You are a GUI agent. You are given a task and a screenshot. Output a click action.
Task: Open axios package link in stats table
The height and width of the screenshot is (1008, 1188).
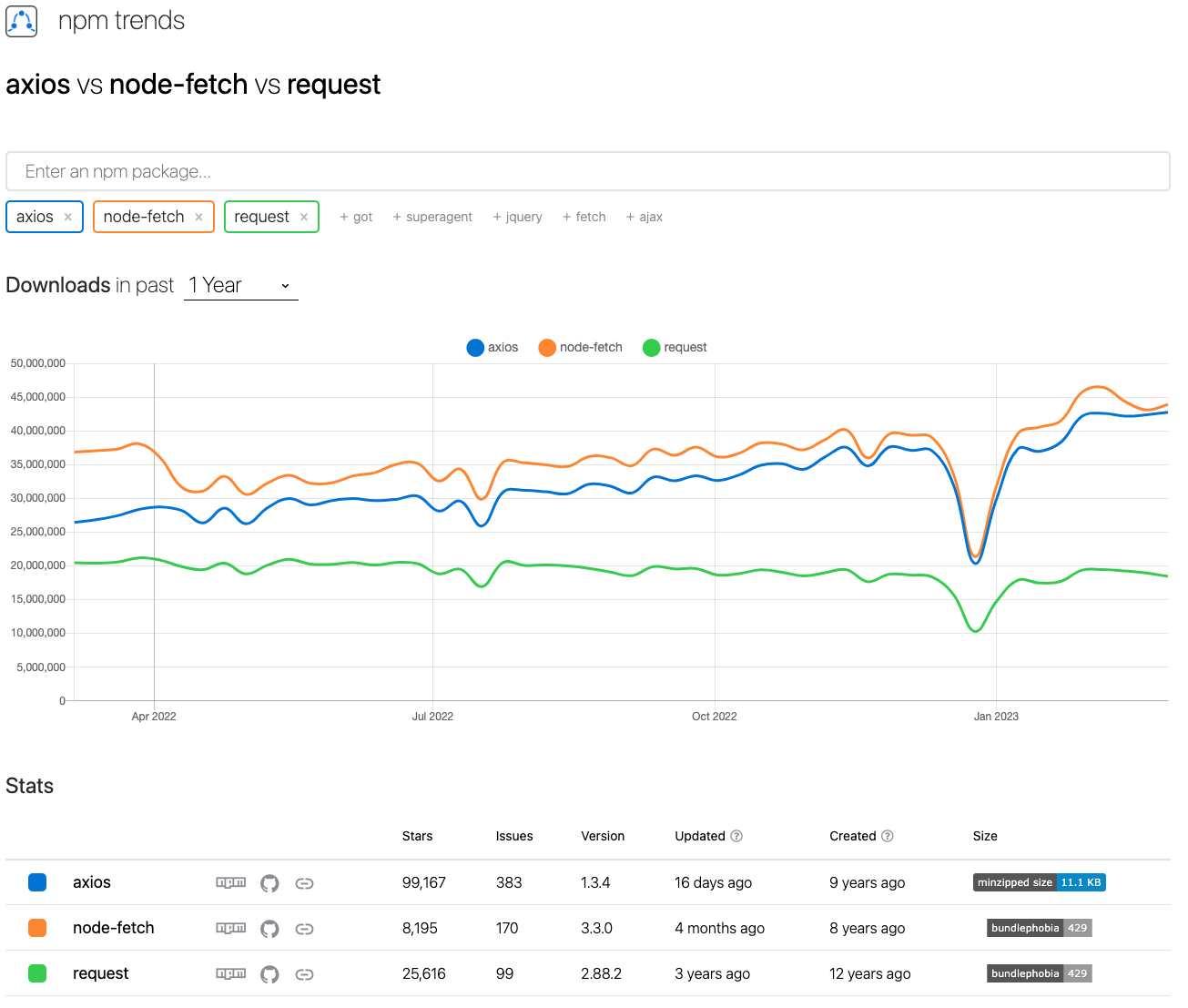[x=92, y=882]
